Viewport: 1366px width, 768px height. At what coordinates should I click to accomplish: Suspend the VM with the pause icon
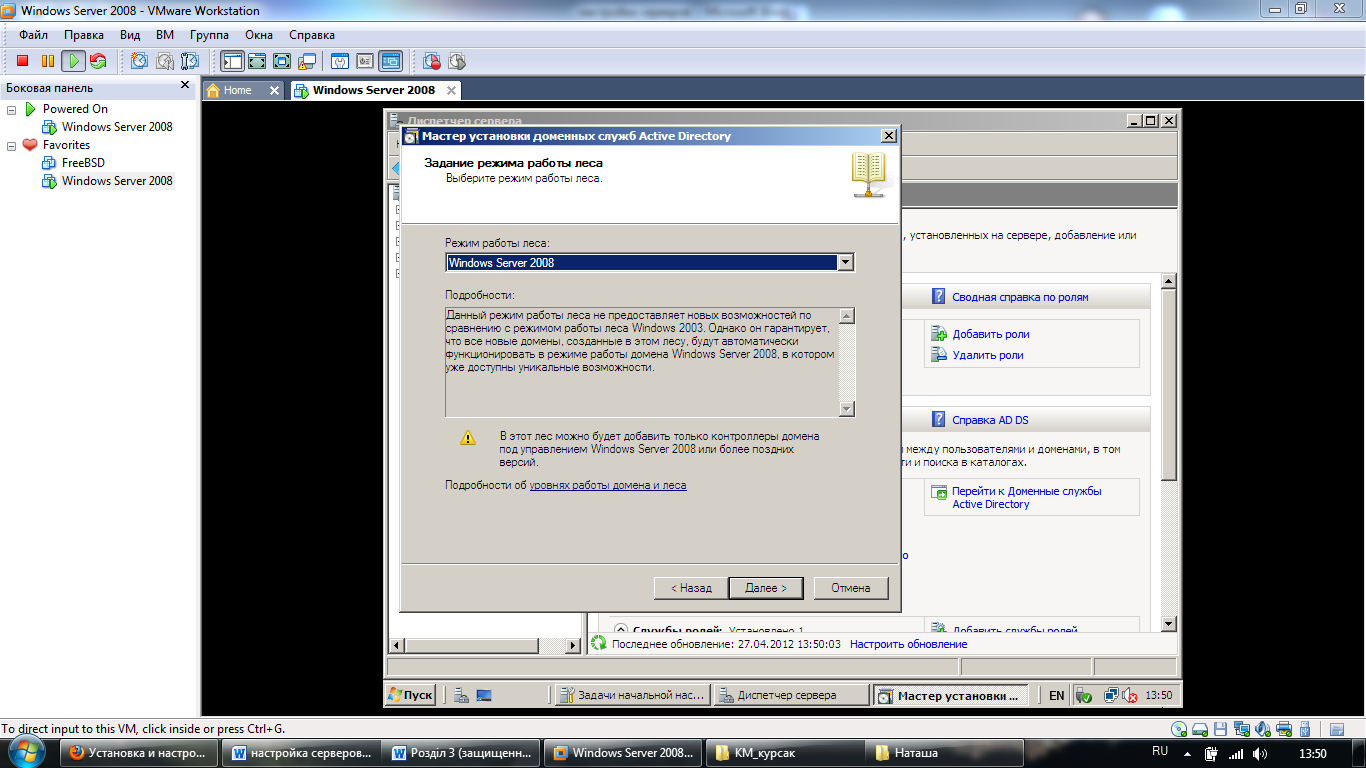(x=47, y=61)
